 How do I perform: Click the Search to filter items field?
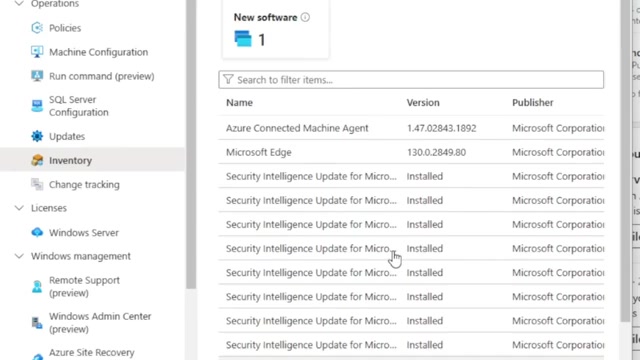click(x=411, y=79)
